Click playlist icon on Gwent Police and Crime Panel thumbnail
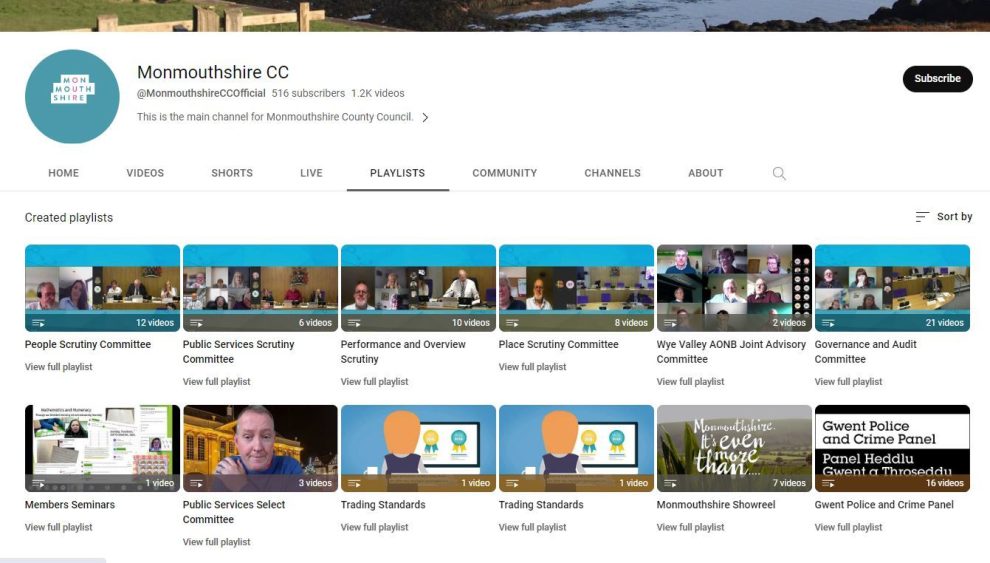The height and width of the screenshot is (563, 990). pos(828,483)
